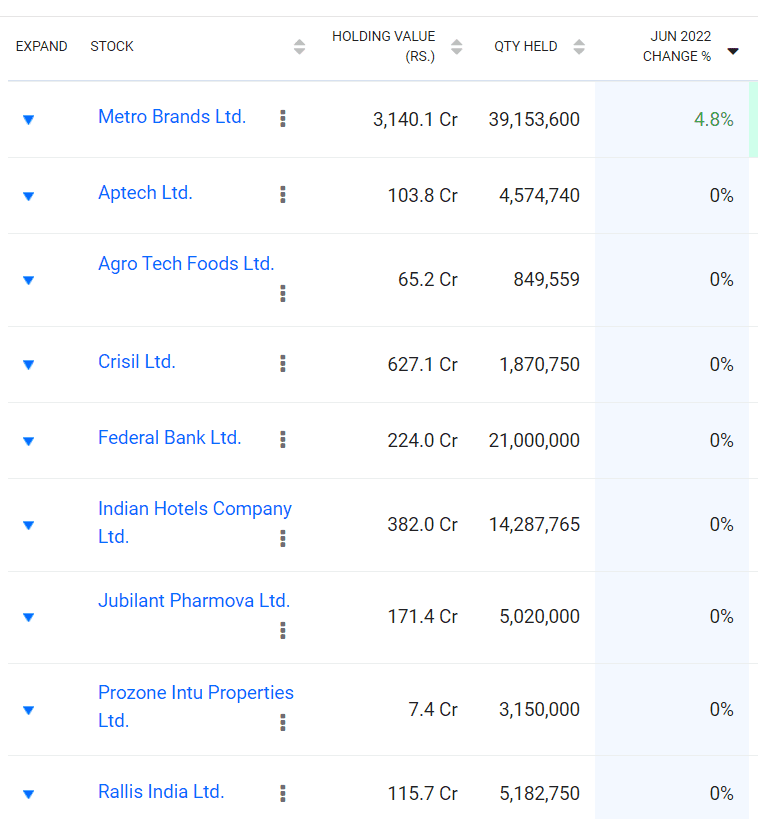Screen dimensions: 758x819
Task: Expand the Crisil Ltd. row
Action: 29,365
